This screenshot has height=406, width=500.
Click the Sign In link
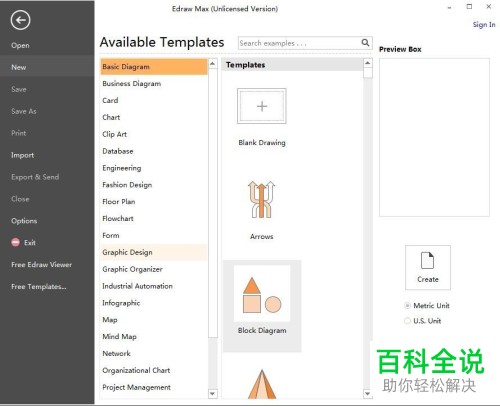coord(484,24)
